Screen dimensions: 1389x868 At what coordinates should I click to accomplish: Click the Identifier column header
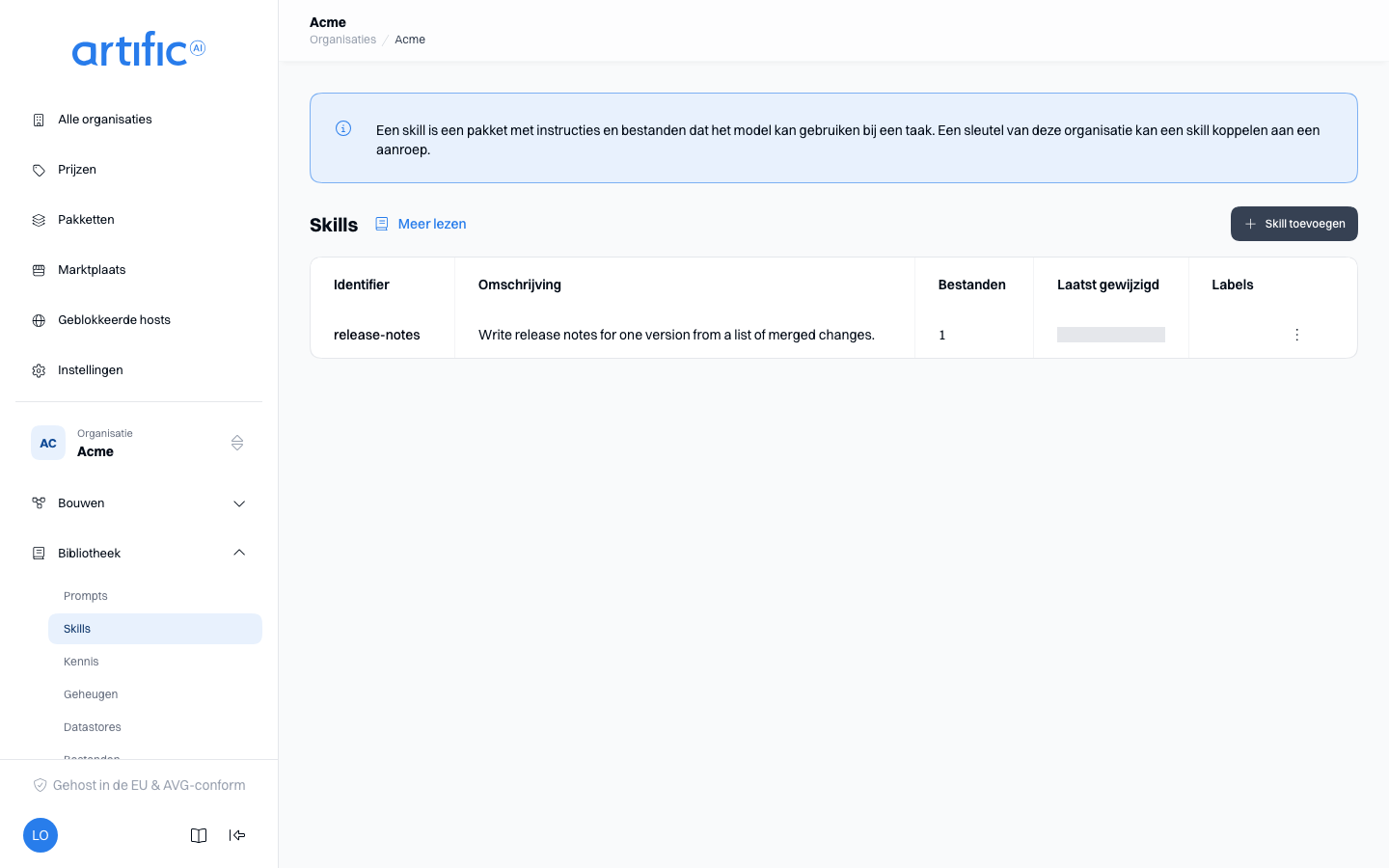[362, 285]
